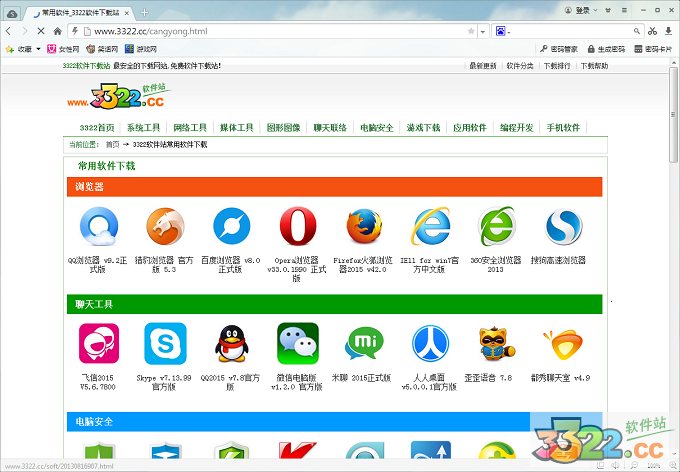Expand the 收藏 favorites dropdown
The height and width of the screenshot is (472, 680).
coord(39,49)
